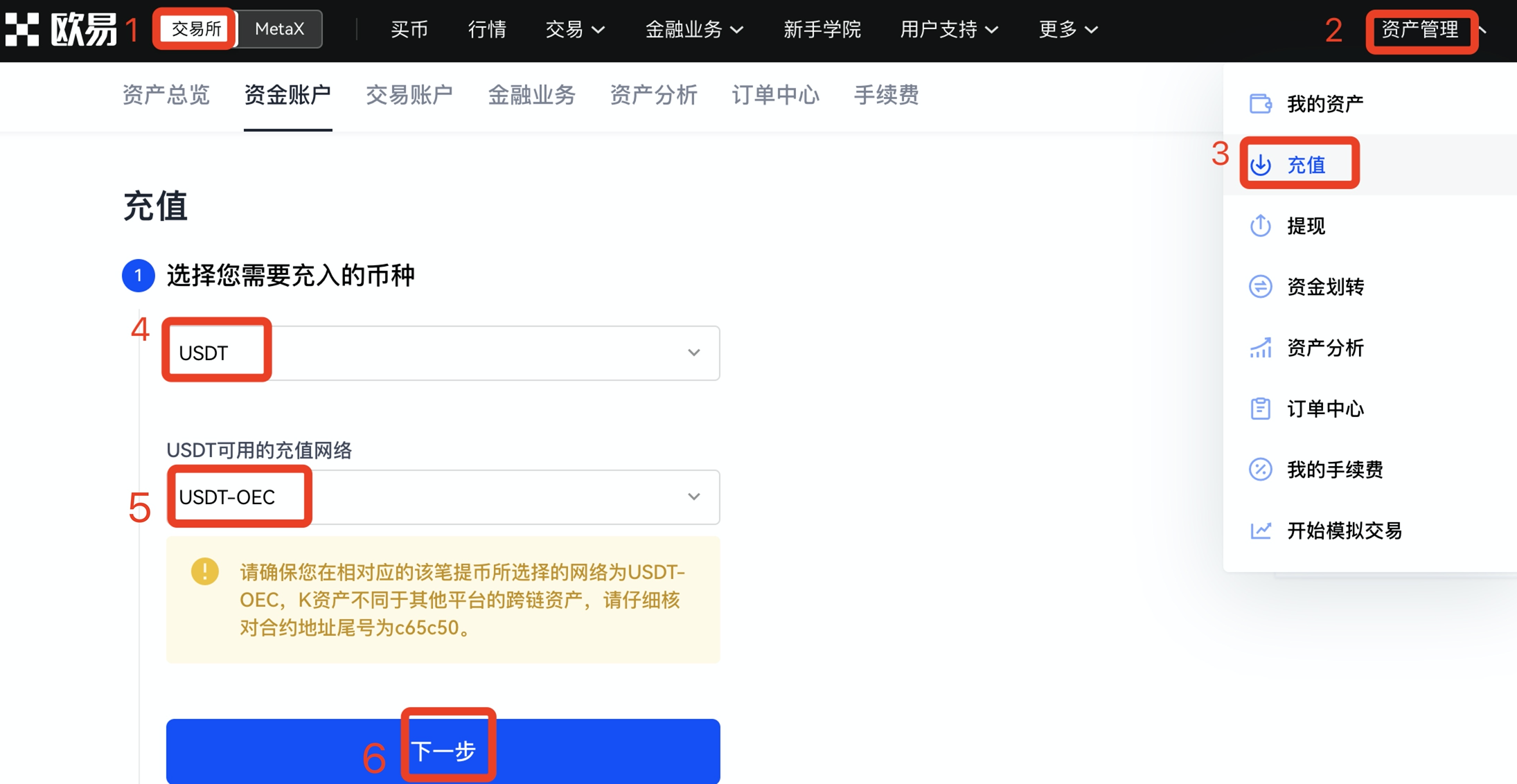This screenshot has width=1517, height=784.
Task: Open order center clipboard icon
Action: (x=1260, y=409)
